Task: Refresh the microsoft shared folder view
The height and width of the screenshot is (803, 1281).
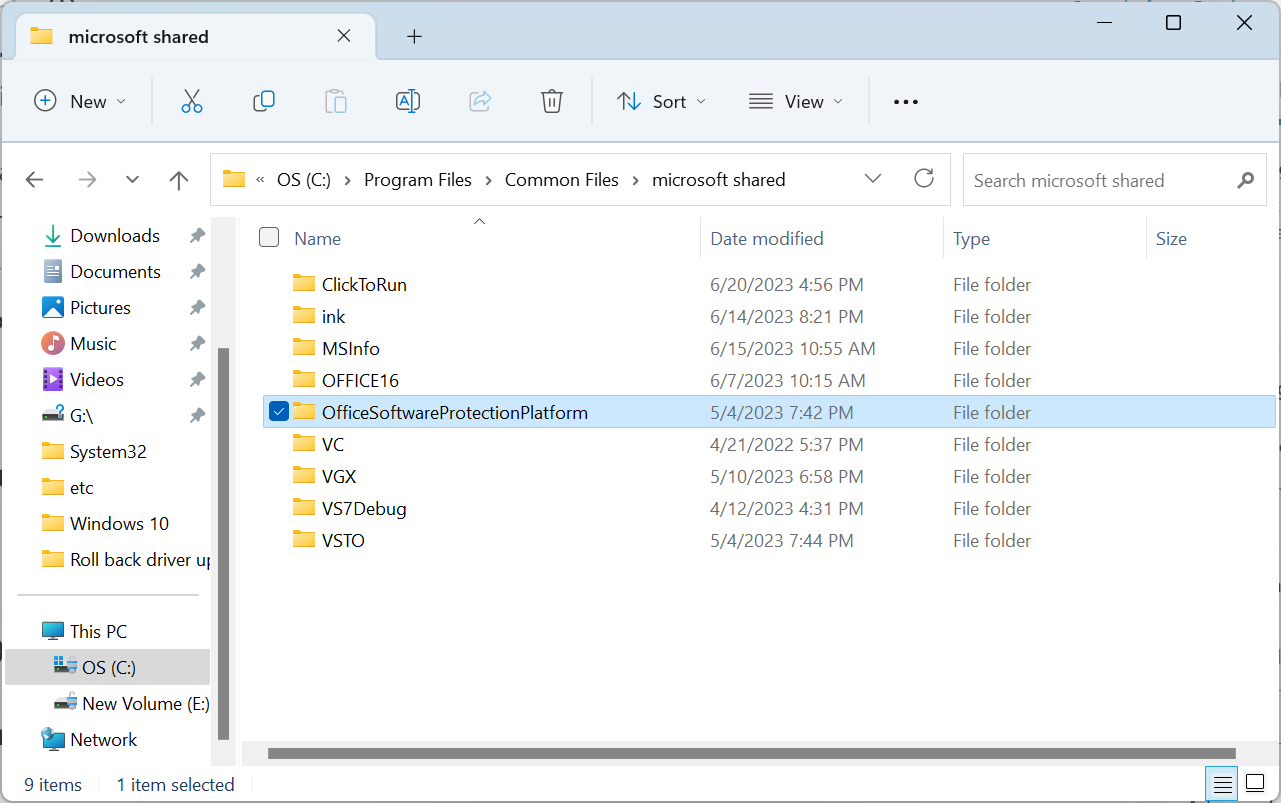Action: coord(924,179)
